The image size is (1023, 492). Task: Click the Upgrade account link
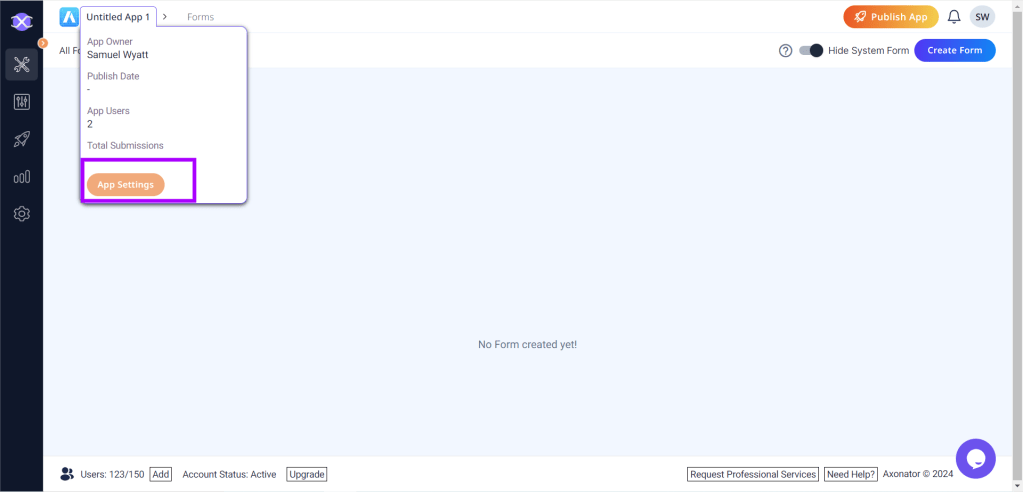pos(307,474)
